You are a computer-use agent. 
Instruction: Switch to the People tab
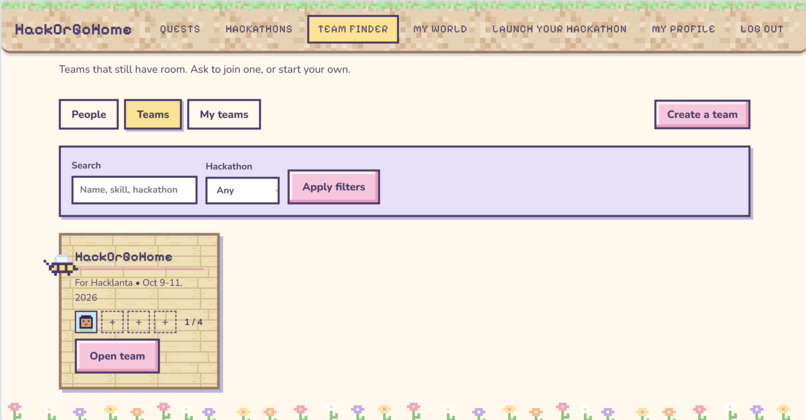tap(89, 114)
